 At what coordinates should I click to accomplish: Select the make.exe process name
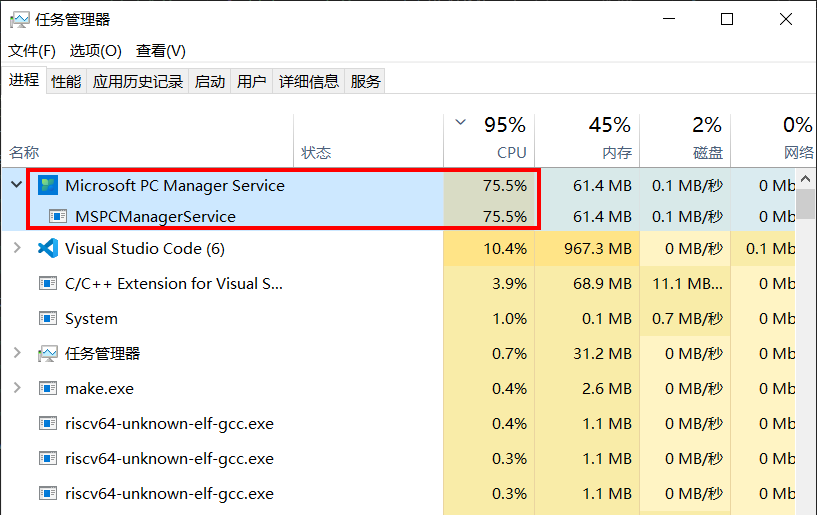point(99,388)
